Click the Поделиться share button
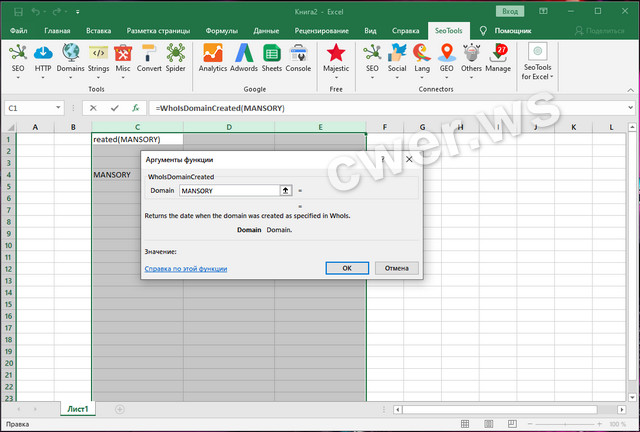 pos(600,31)
